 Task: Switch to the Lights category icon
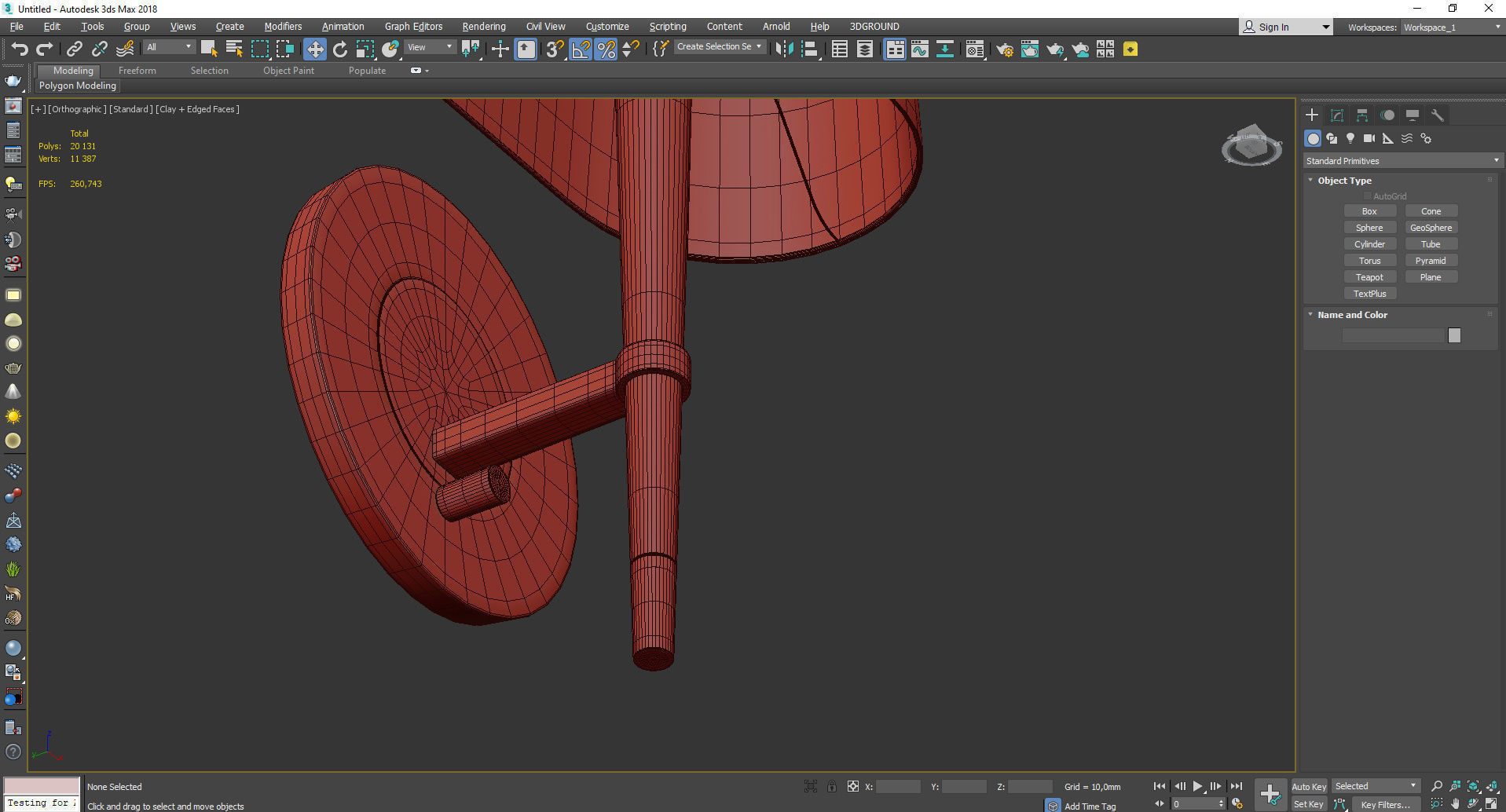click(1350, 138)
